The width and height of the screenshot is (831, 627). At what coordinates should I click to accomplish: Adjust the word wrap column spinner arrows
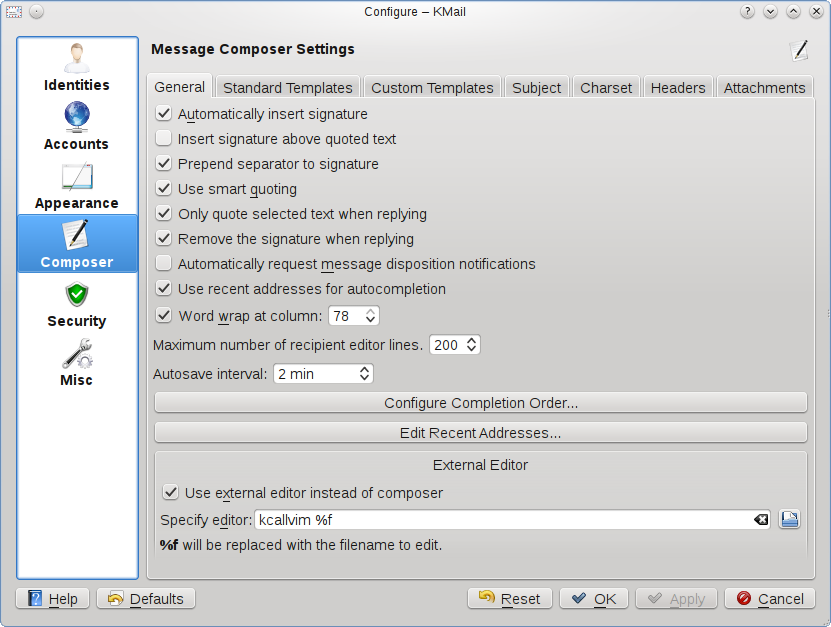pyautogui.click(x=370, y=316)
